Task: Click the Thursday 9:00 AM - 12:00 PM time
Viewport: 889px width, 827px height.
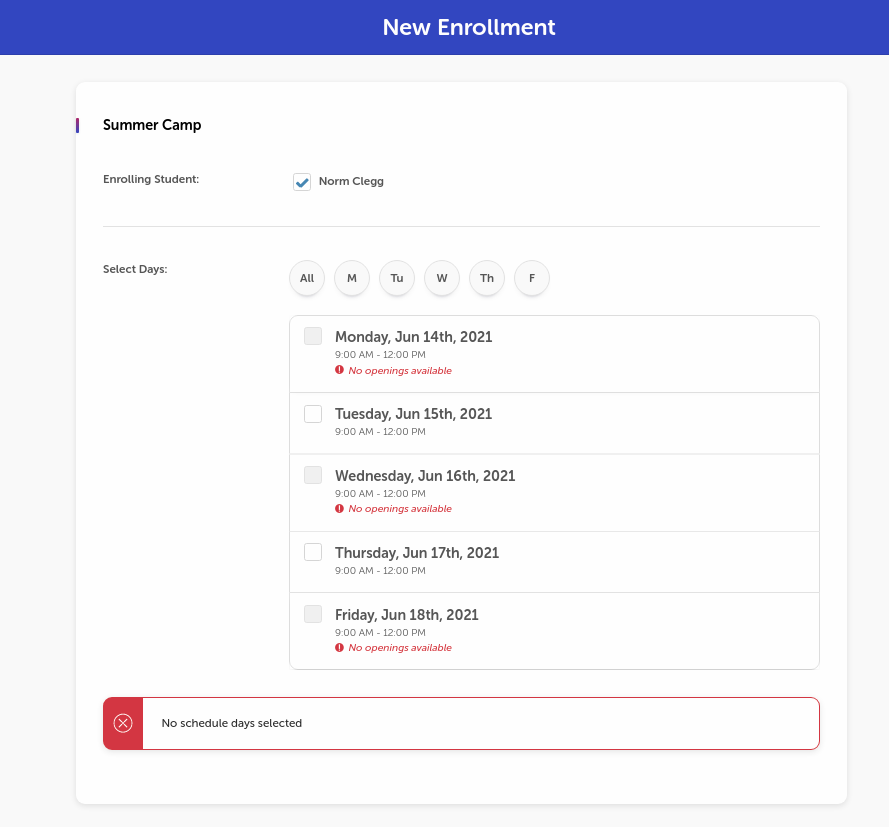Action: point(380,570)
